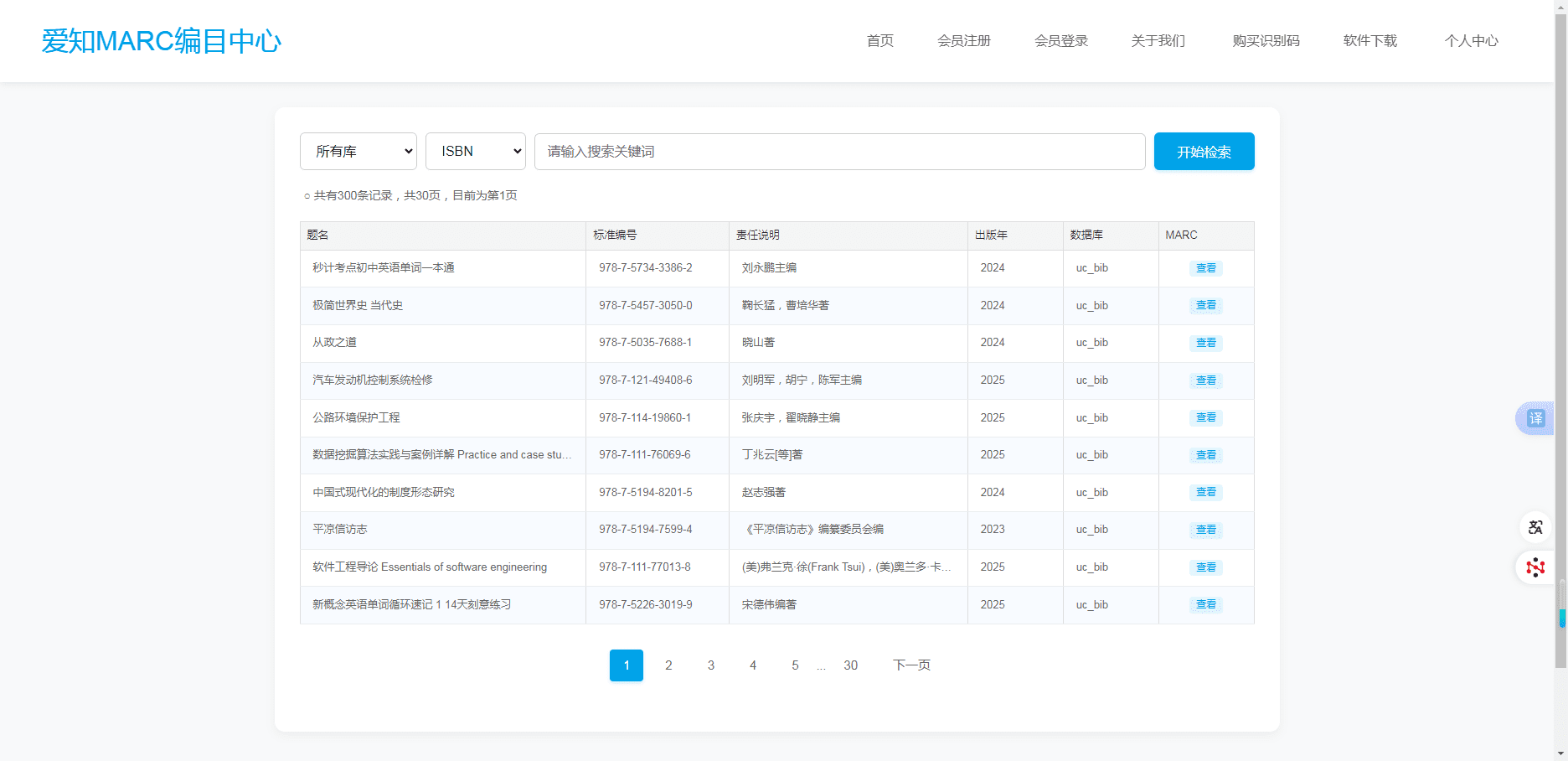Select the current page 1 button

627,665
